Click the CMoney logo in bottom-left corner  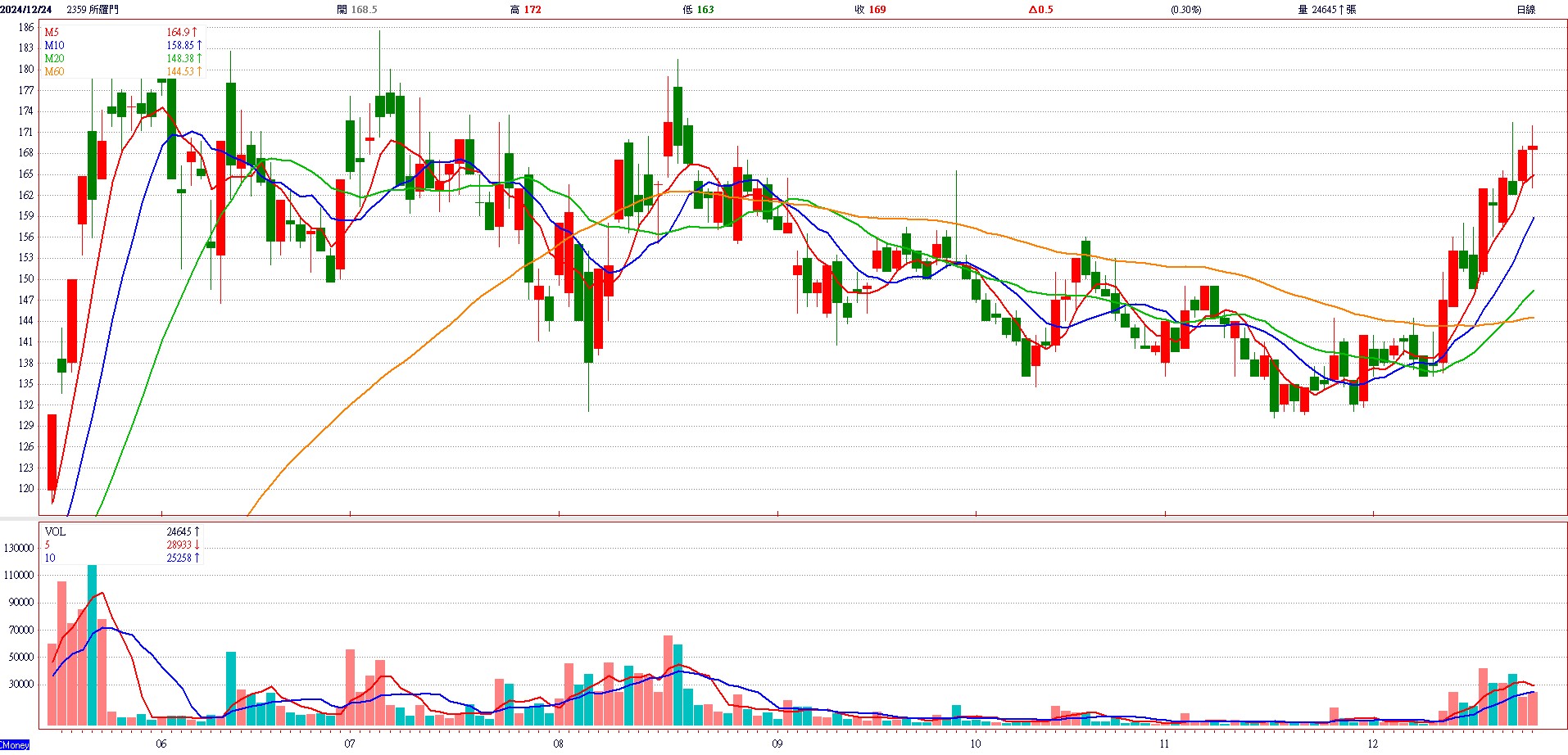pyautogui.click(x=15, y=745)
